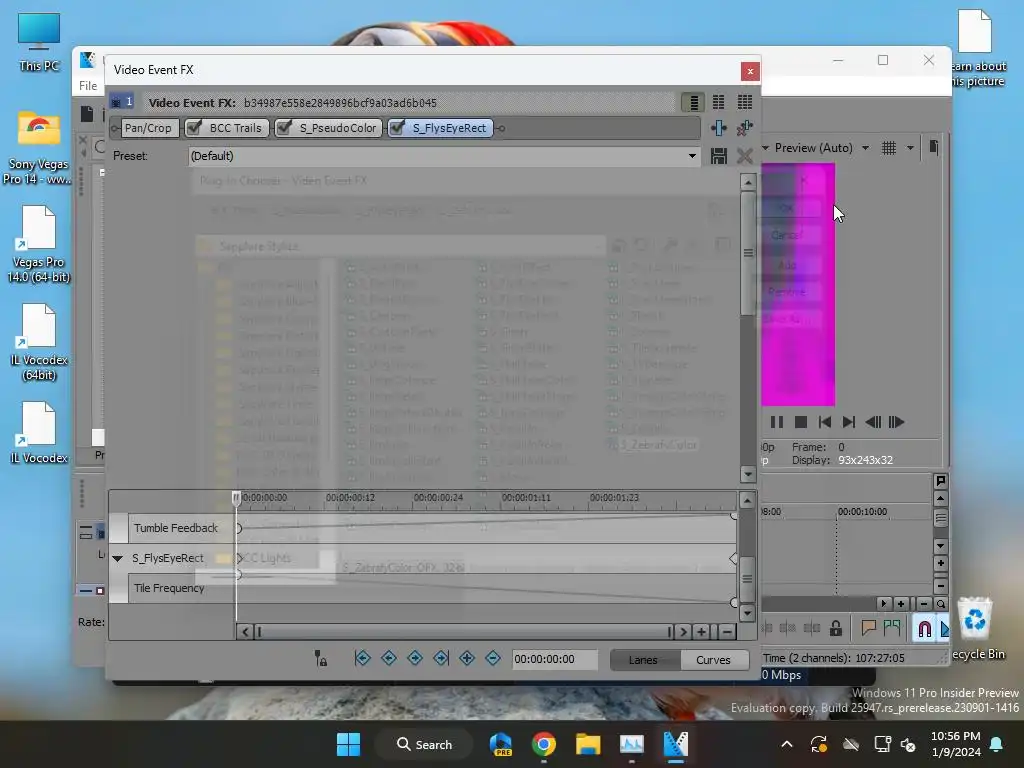Click the FX parameter pane up arrow
Screen dimensions: 1024x768
pos(748,182)
